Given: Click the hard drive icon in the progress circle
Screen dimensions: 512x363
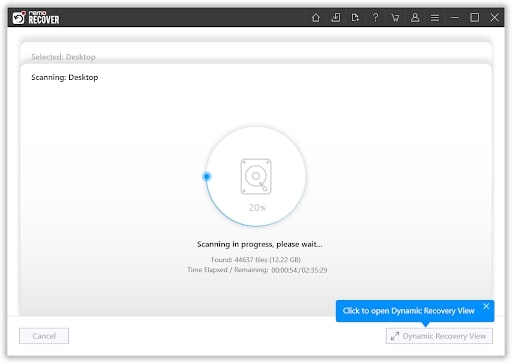Looking at the screenshot, I should pyautogui.click(x=256, y=176).
